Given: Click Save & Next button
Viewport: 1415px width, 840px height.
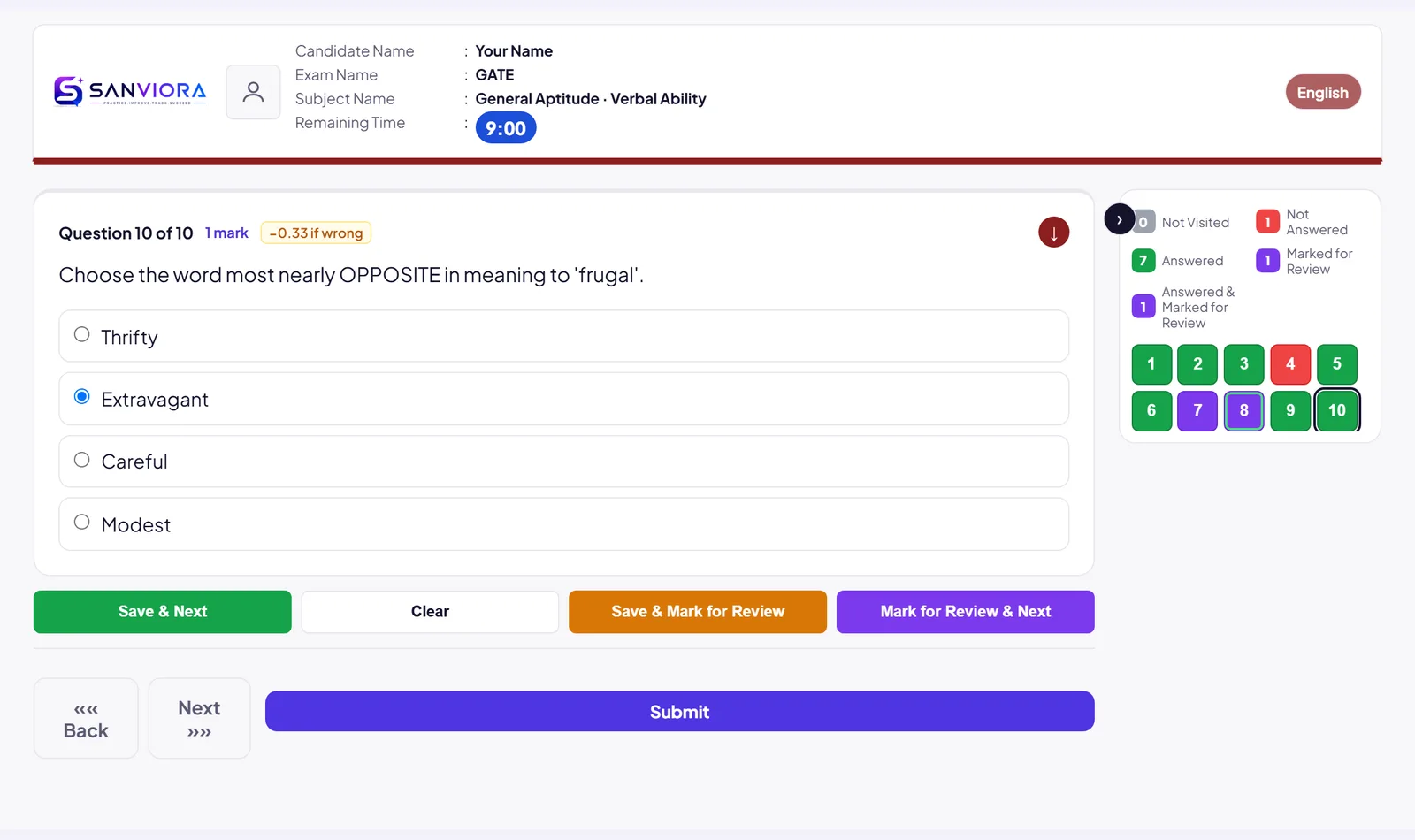Looking at the screenshot, I should tap(163, 612).
